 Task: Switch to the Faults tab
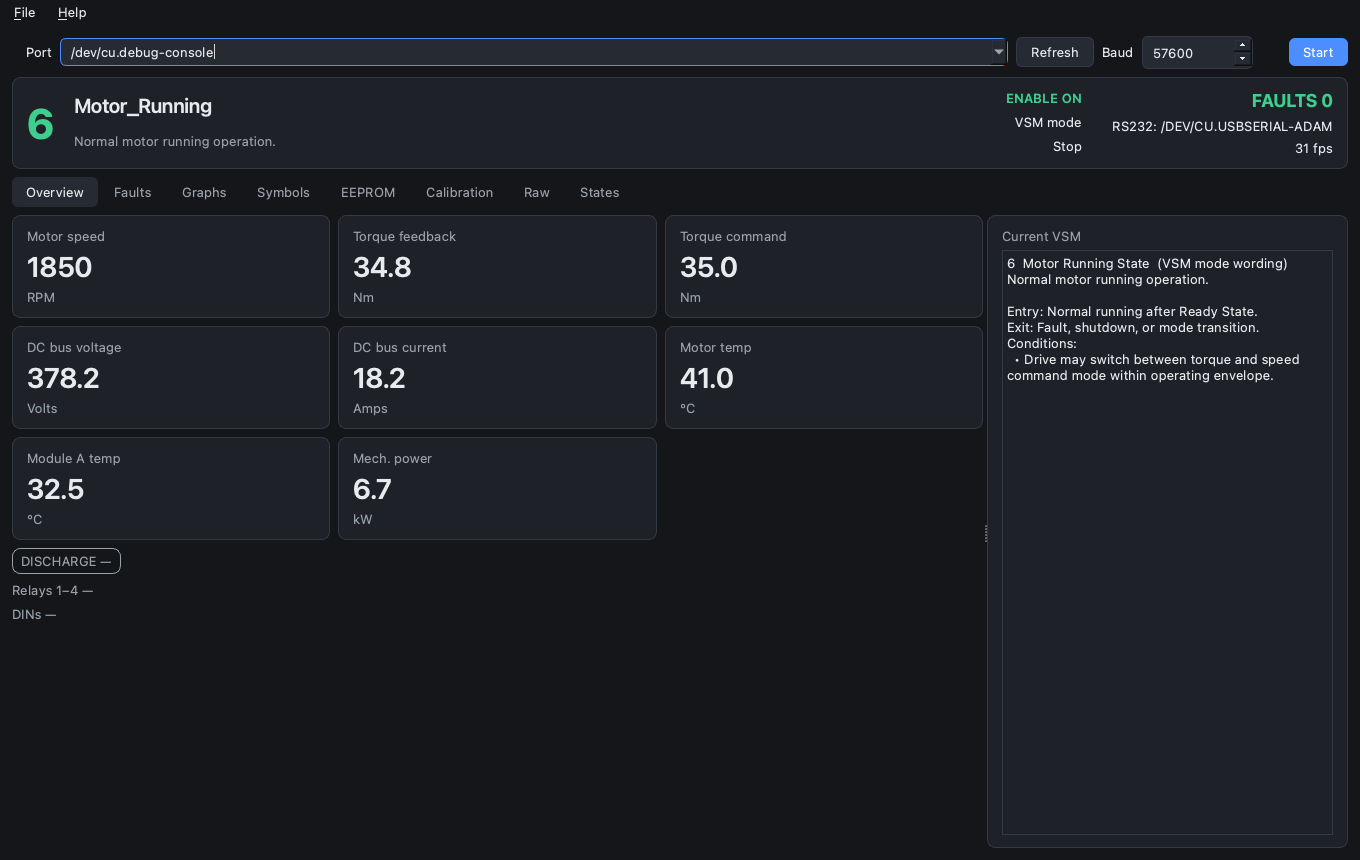[132, 192]
